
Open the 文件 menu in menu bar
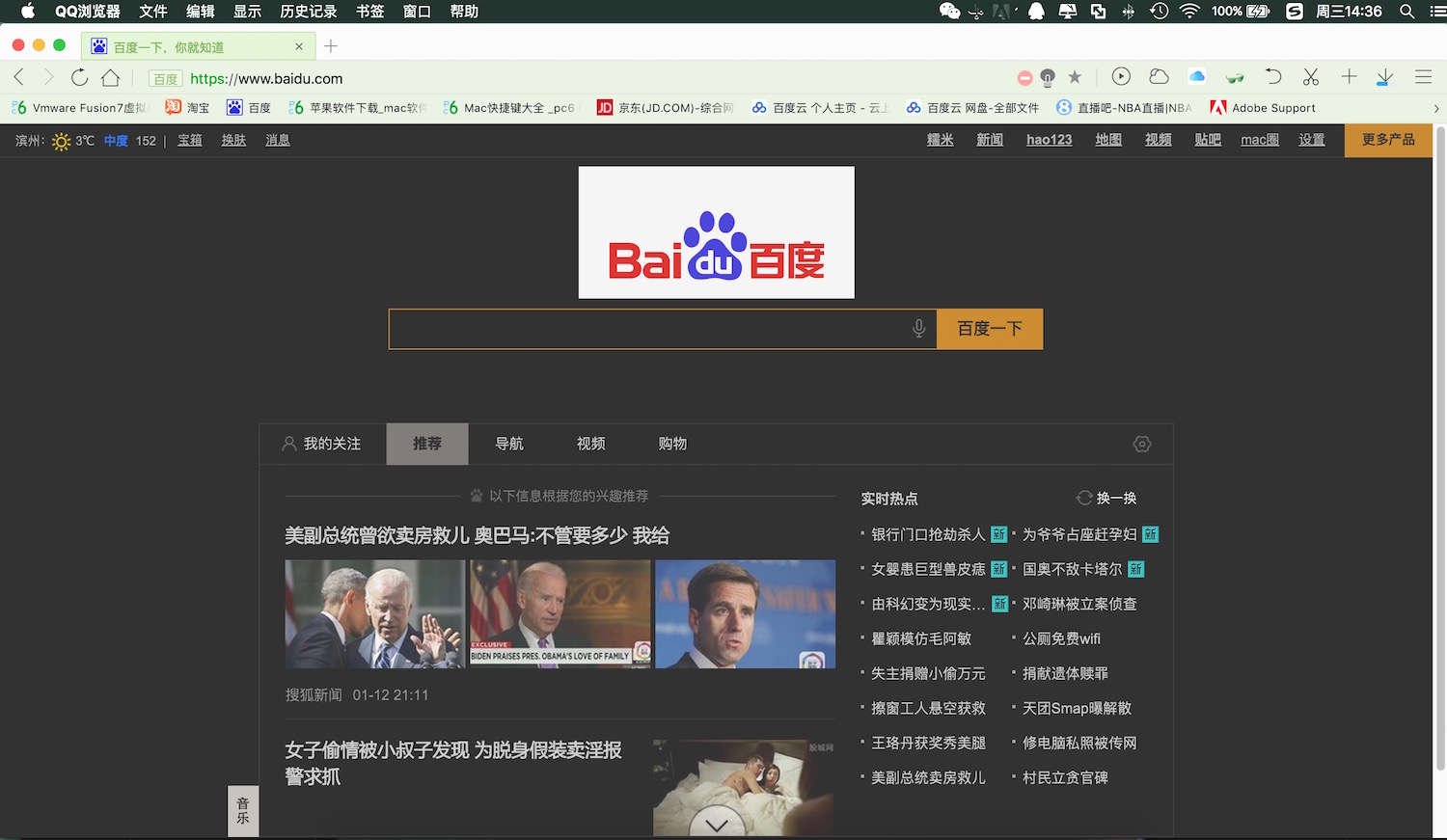pos(153,12)
